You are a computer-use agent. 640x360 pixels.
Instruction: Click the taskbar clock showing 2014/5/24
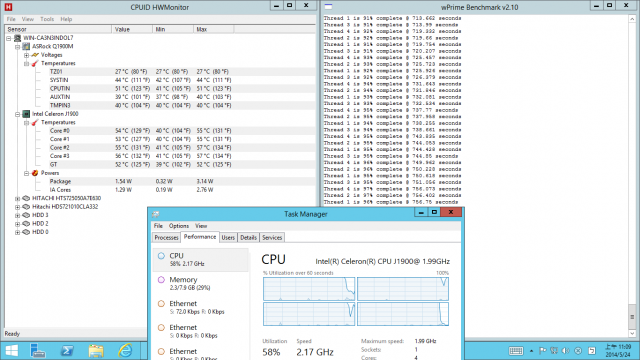point(618,351)
